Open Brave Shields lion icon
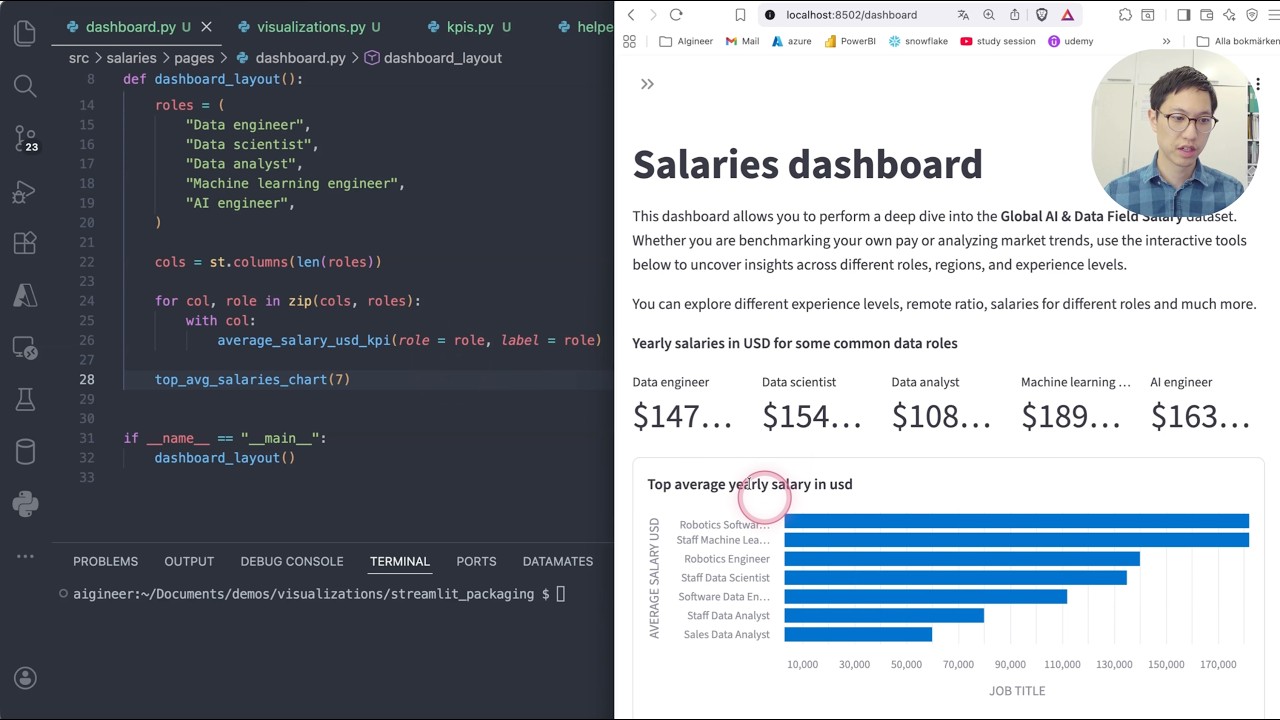The height and width of the screenshot is (720, 1280). click(1041, 15)
